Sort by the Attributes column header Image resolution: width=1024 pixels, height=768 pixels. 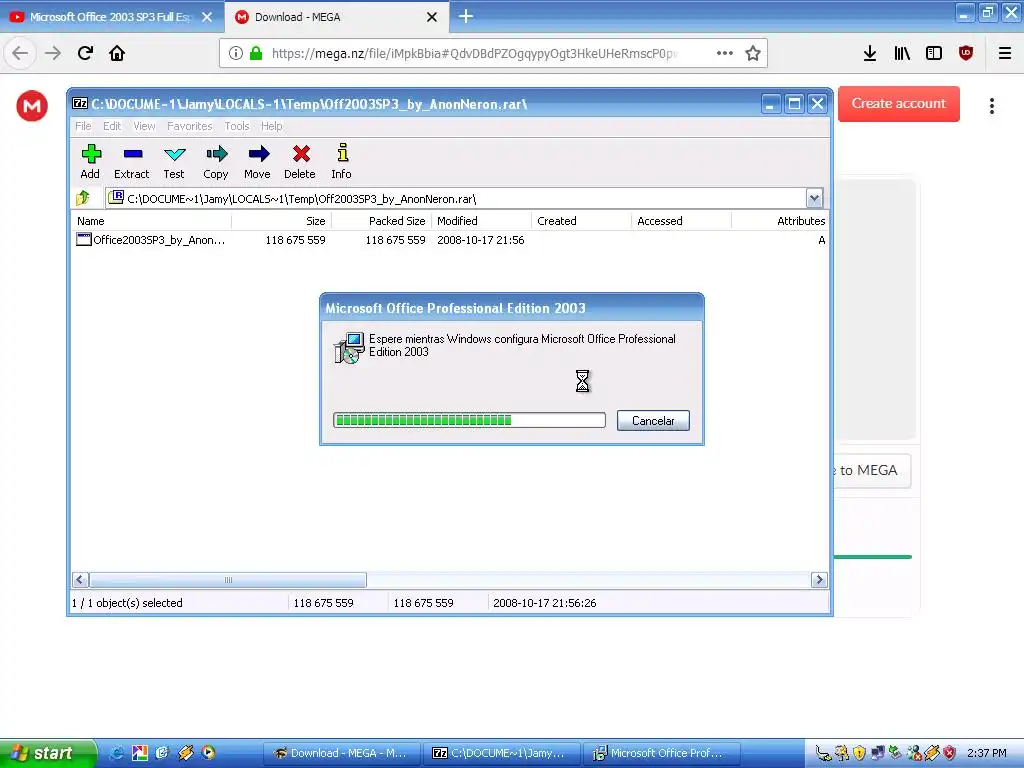point(780,221)
